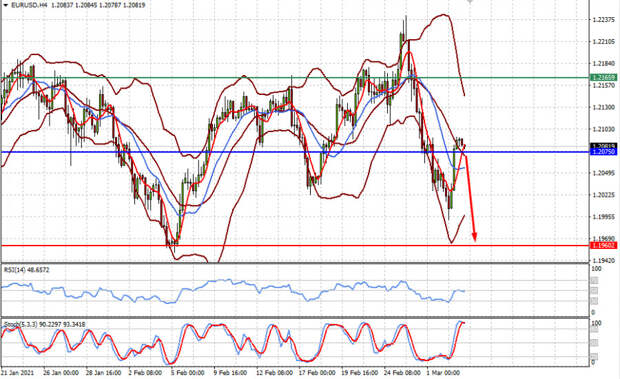Viewport: 620px width, 379px height.
Task: Click the blue 1.20750 price label
Action: point(603,152)
